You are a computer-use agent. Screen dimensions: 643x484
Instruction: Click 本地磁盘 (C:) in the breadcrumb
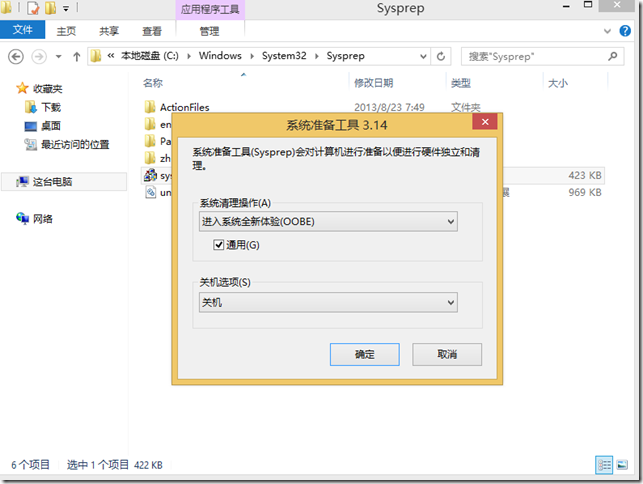(150, 56)
